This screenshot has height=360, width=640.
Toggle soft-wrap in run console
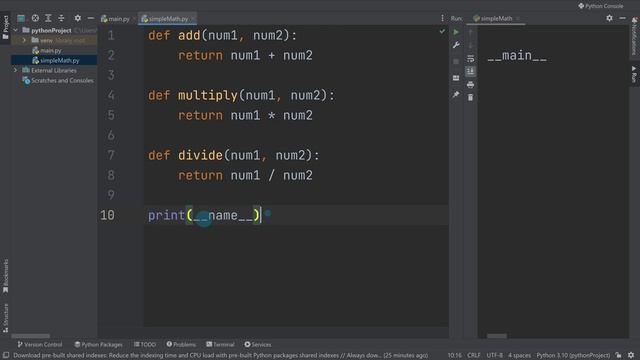tap(471, 58)
